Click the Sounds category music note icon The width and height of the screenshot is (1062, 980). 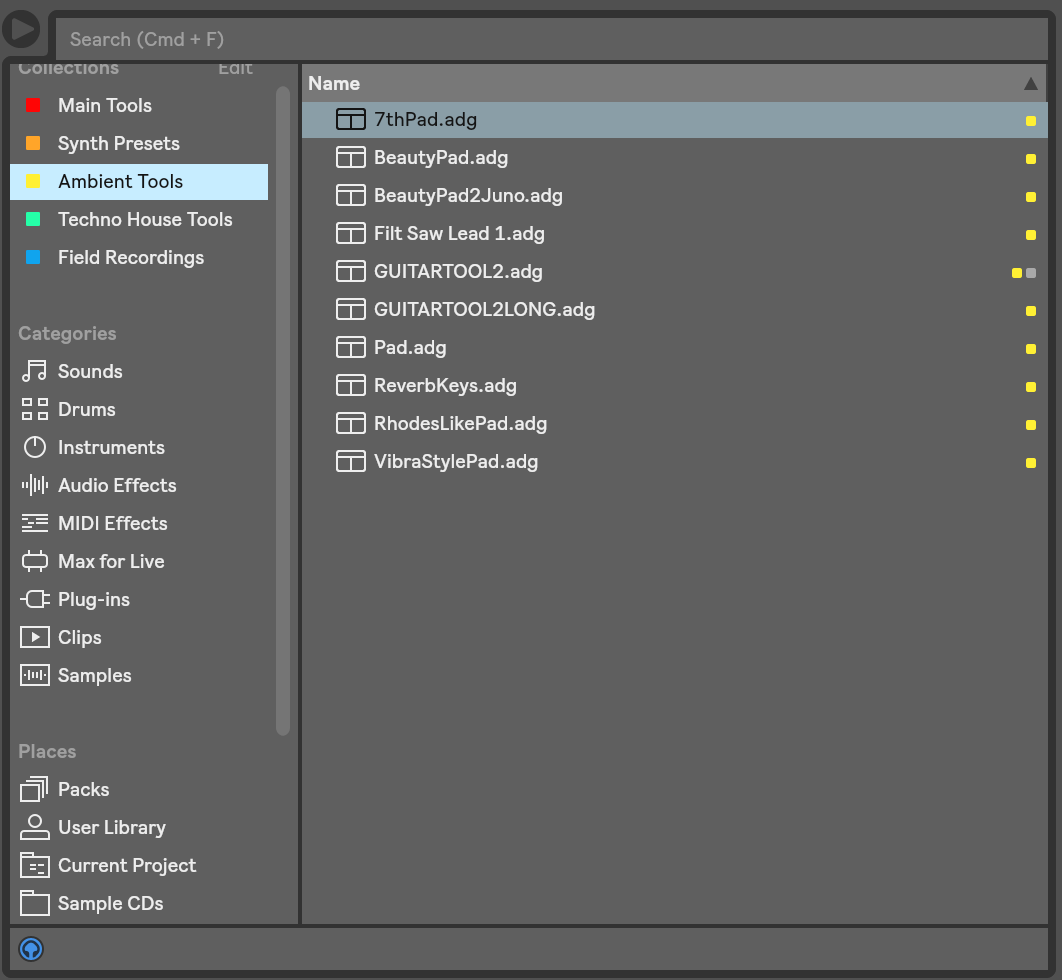tap(34, 372)
